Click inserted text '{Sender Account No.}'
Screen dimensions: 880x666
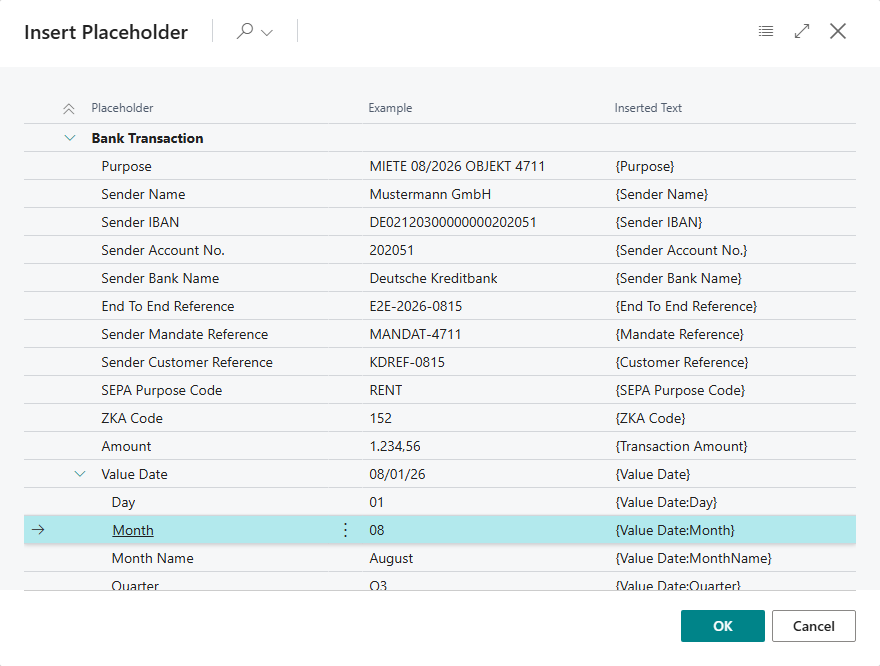point(681,250)
